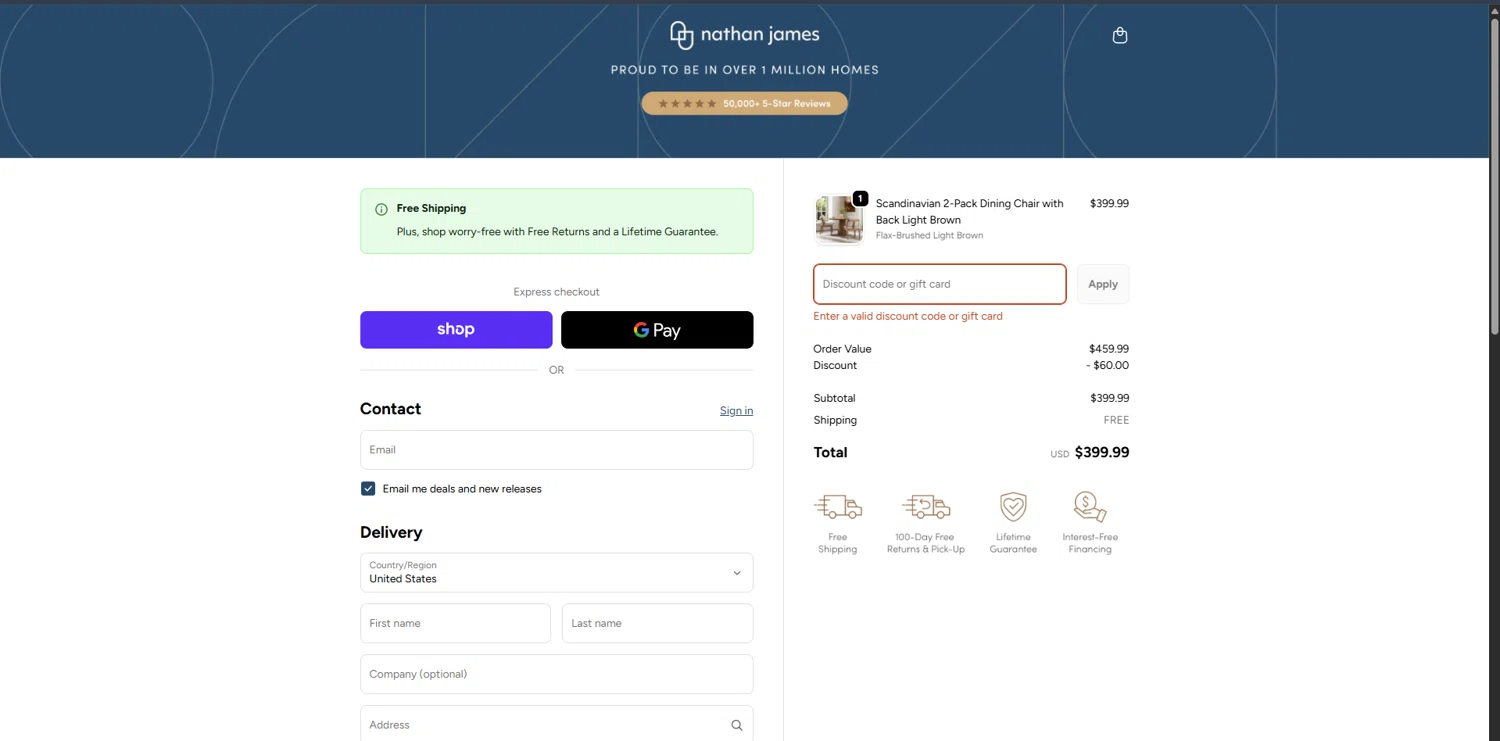The width and height of the screenshot is (1500, 741).
Task: Click the Express checkout label
Action: [557, 292]
